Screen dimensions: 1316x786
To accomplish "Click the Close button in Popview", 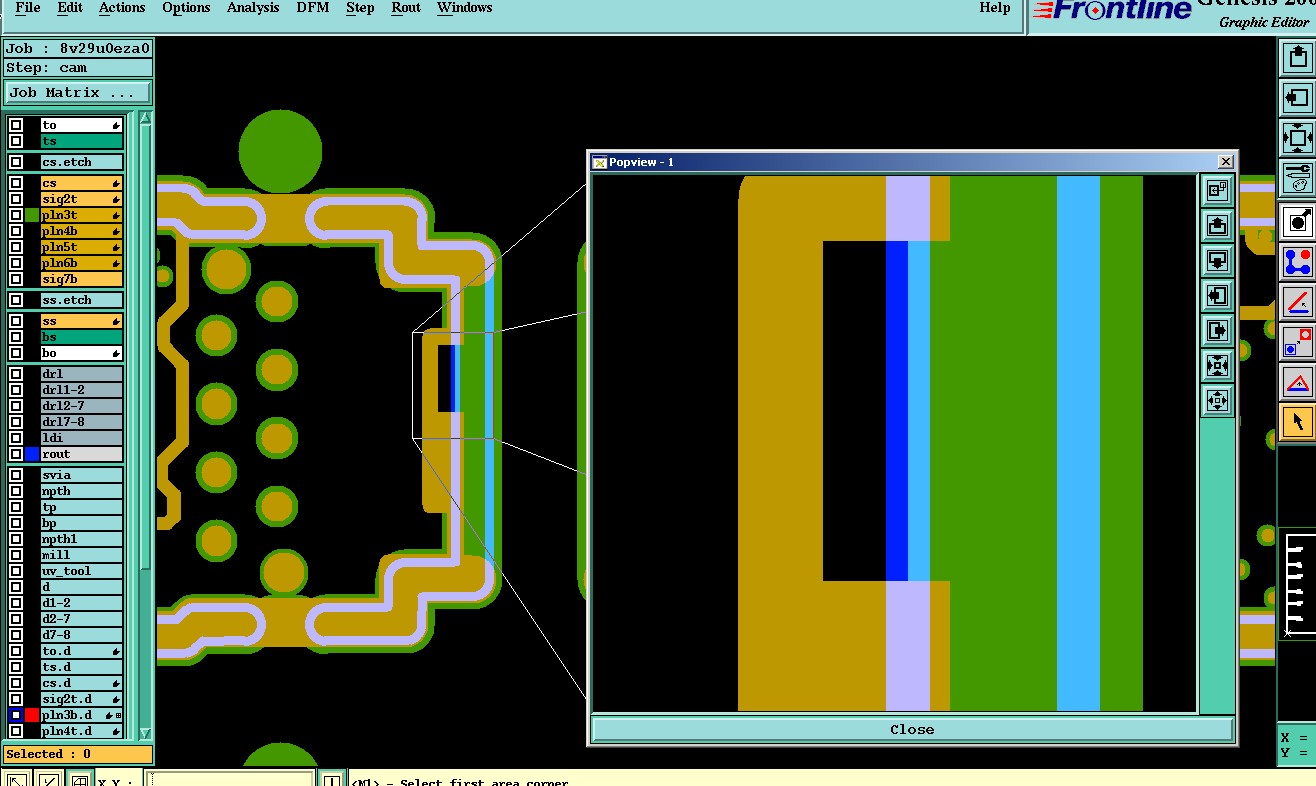I will coord(912,729).
